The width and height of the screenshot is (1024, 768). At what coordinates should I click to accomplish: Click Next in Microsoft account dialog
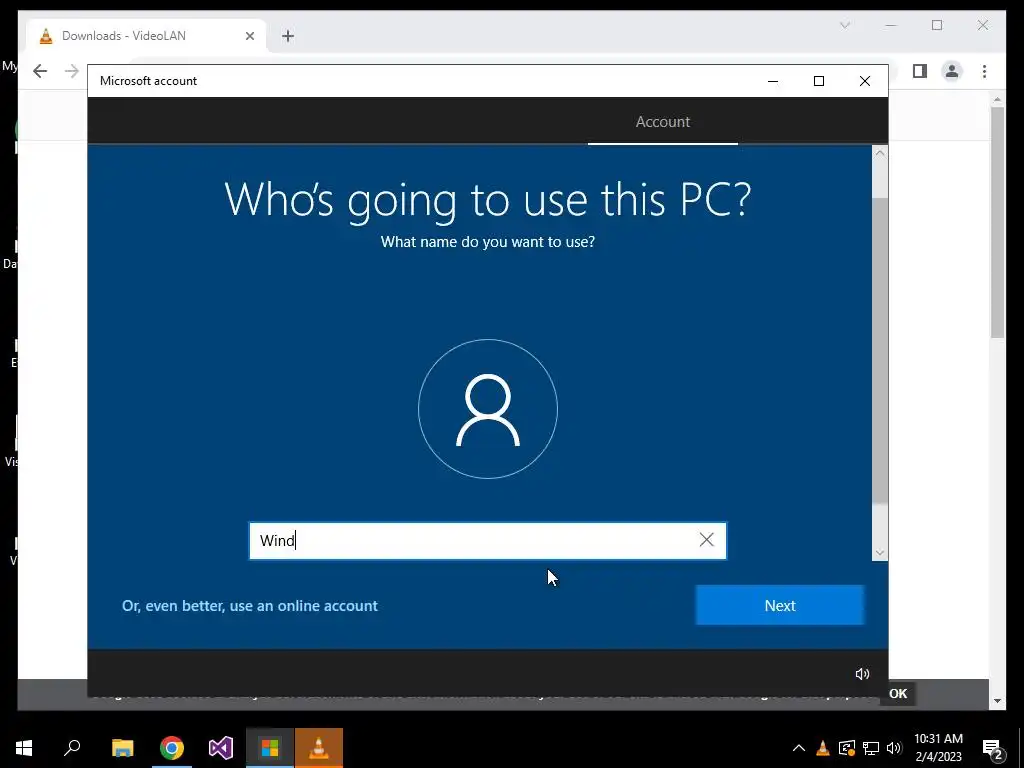(780, 605)
